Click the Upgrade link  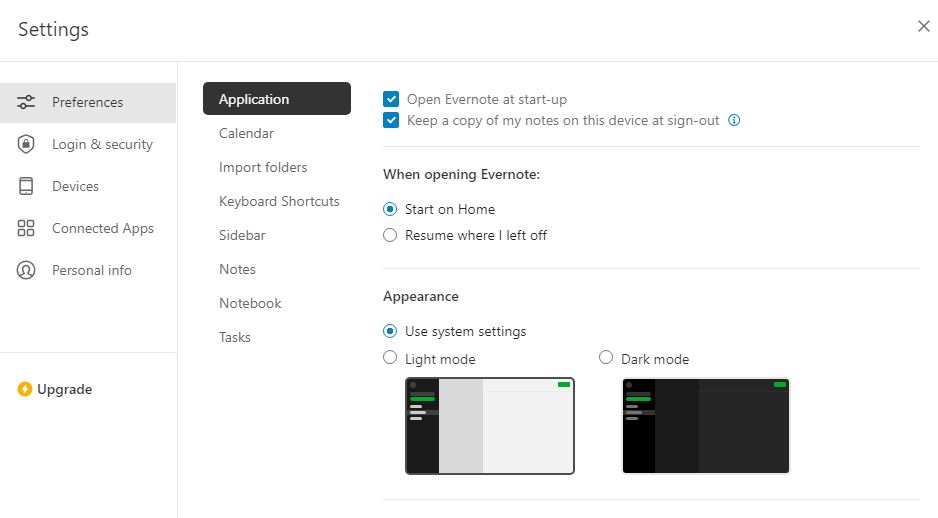[x=65, y=389]
